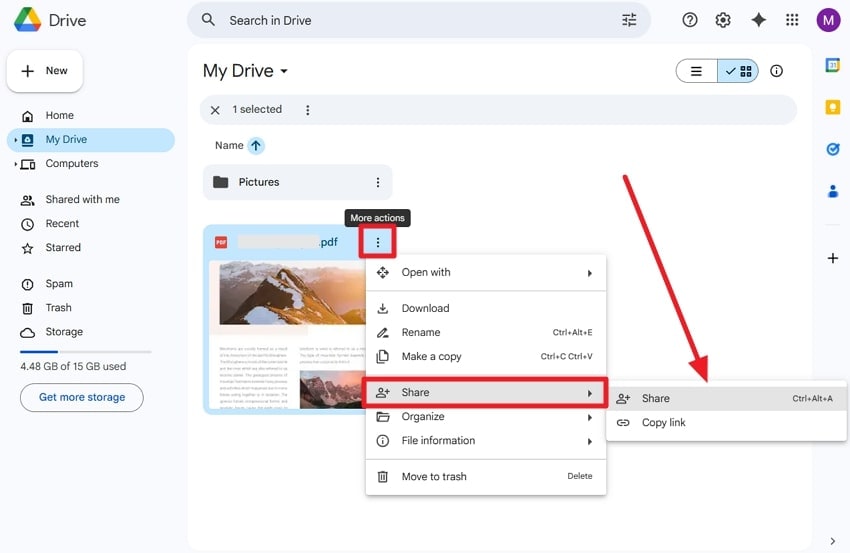
Task: Open the Google apps grid
Action: point(792,21)
